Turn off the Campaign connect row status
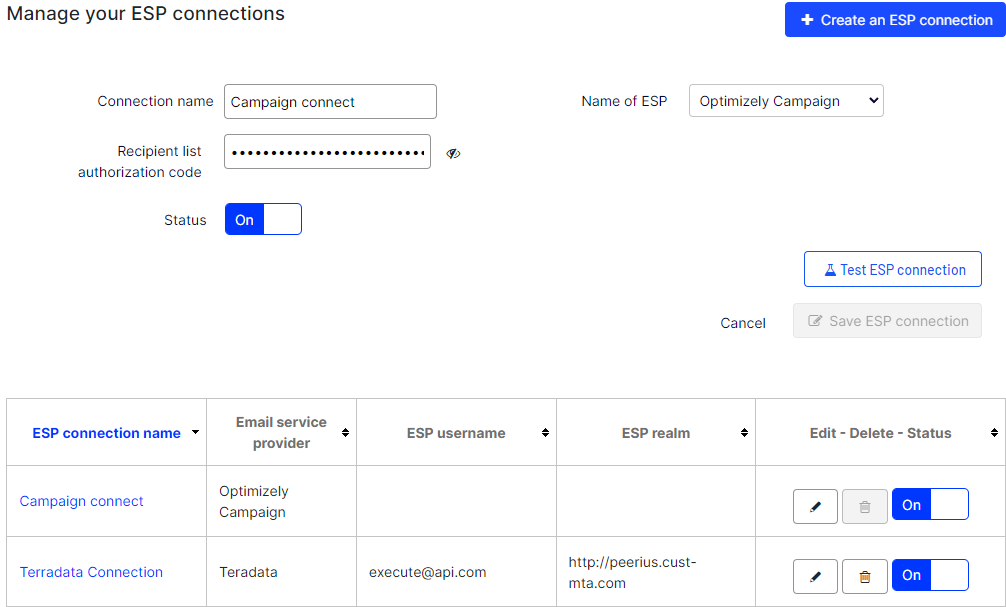Viewport: 1006px width, 607px height. pos(930,505)
